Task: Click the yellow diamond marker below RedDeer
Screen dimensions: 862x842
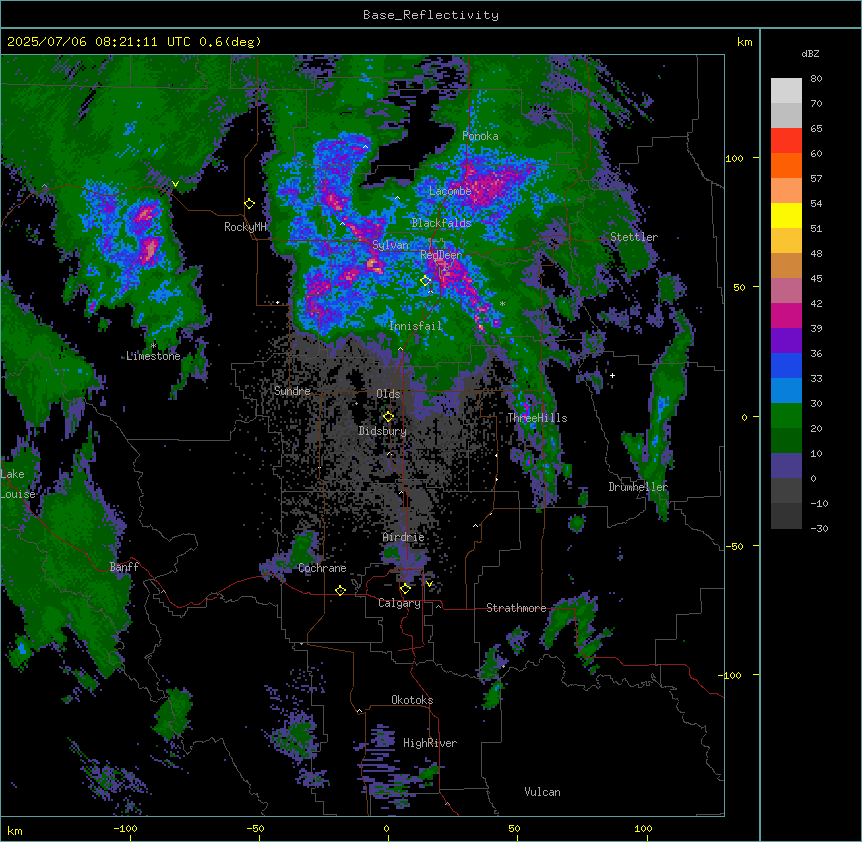Action: (x=426, y=281)
